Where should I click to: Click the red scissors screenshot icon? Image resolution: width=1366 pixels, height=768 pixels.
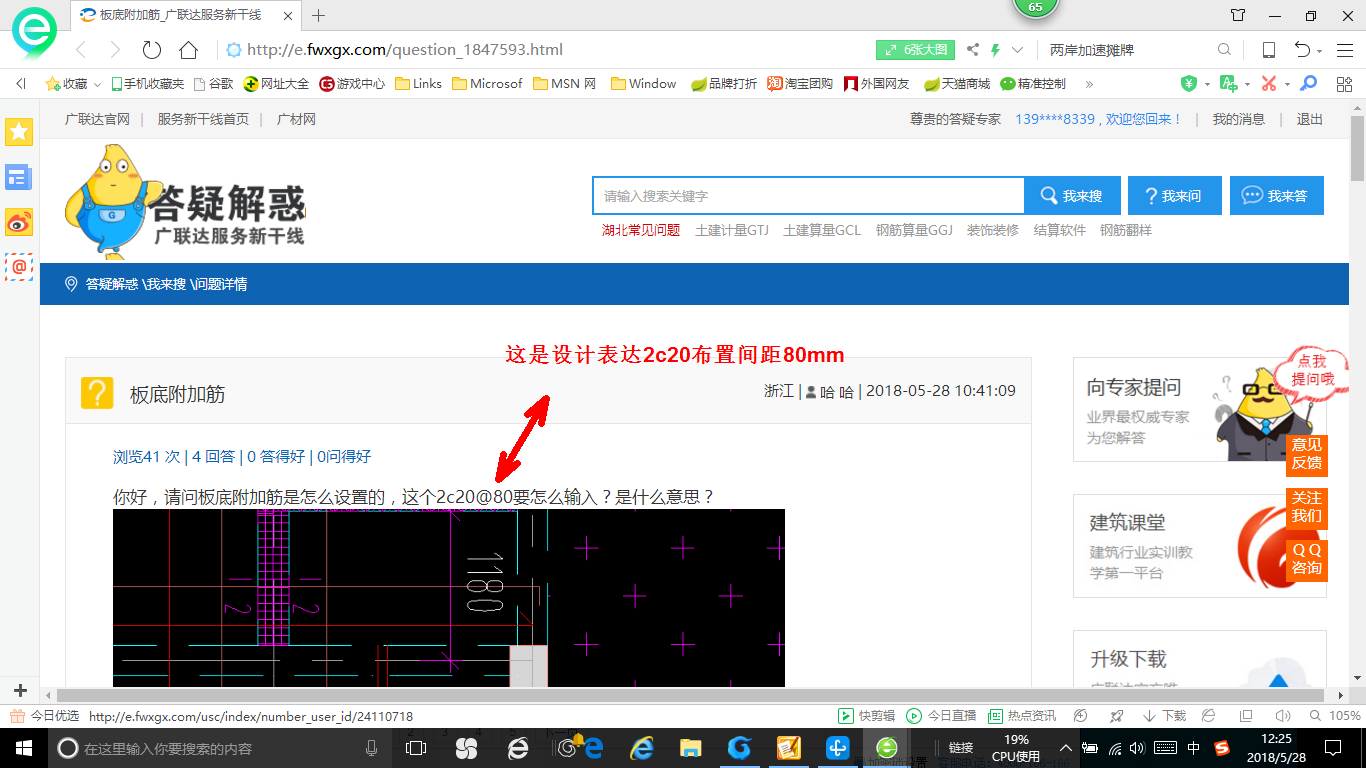pyautogui.click(x=1268, y=84)
